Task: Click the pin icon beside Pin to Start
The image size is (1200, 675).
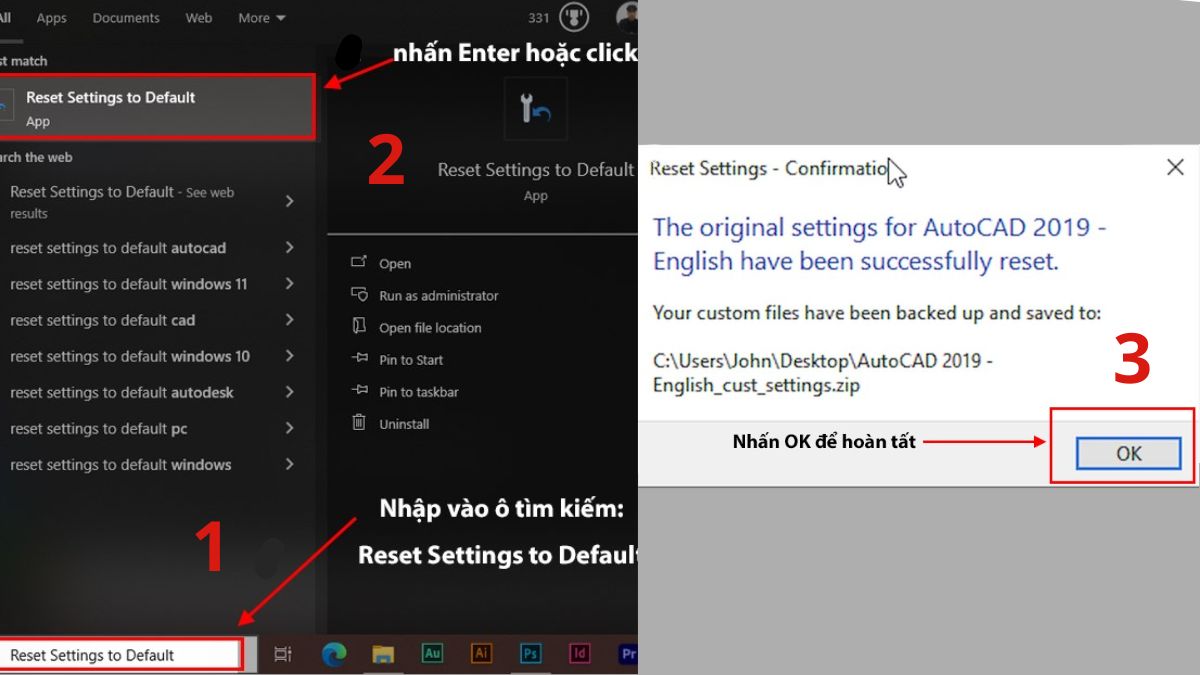Action: click(x=359, y=358)
